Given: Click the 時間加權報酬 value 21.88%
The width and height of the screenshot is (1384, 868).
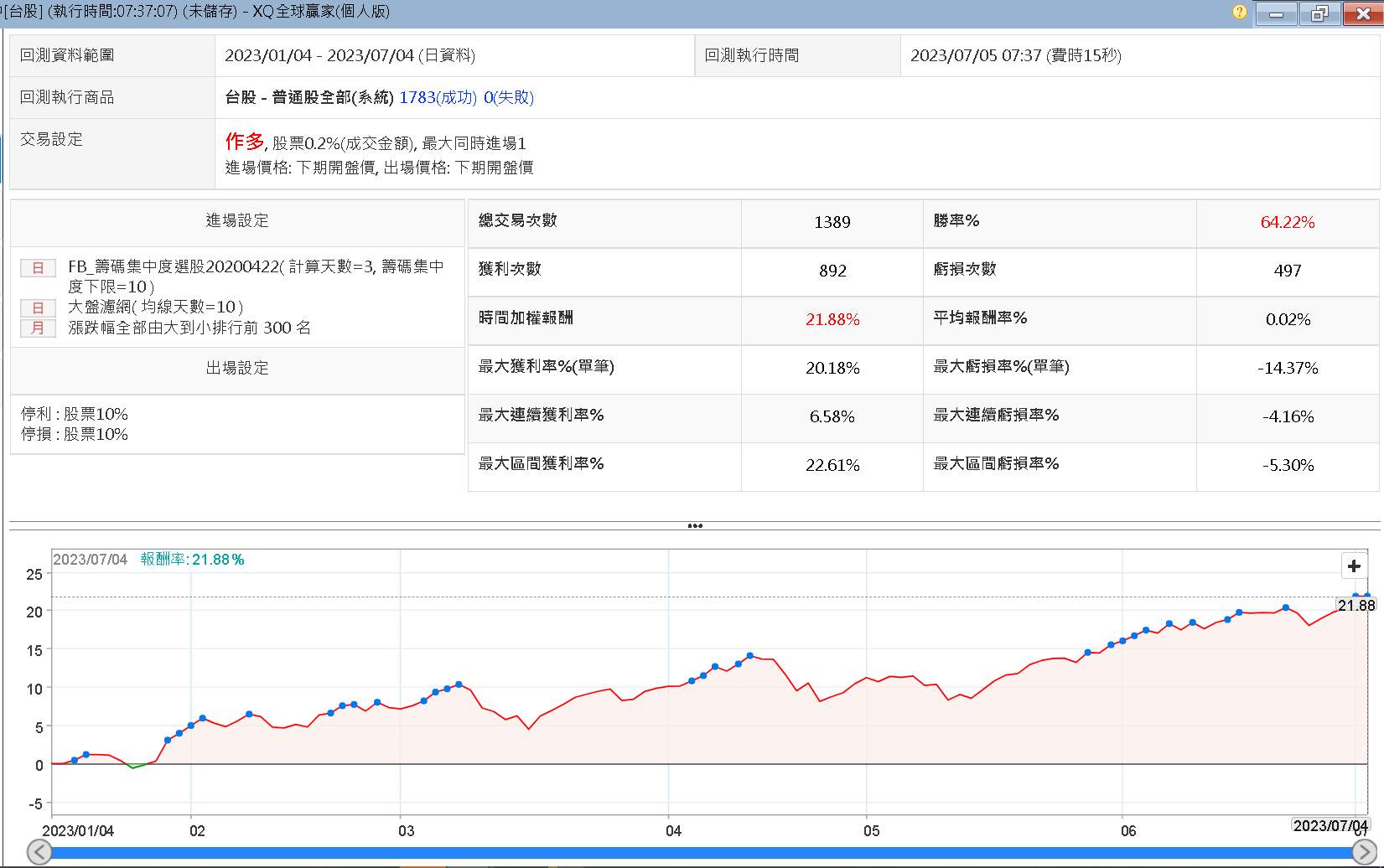Looking at the screenshot, I should 832,319.
